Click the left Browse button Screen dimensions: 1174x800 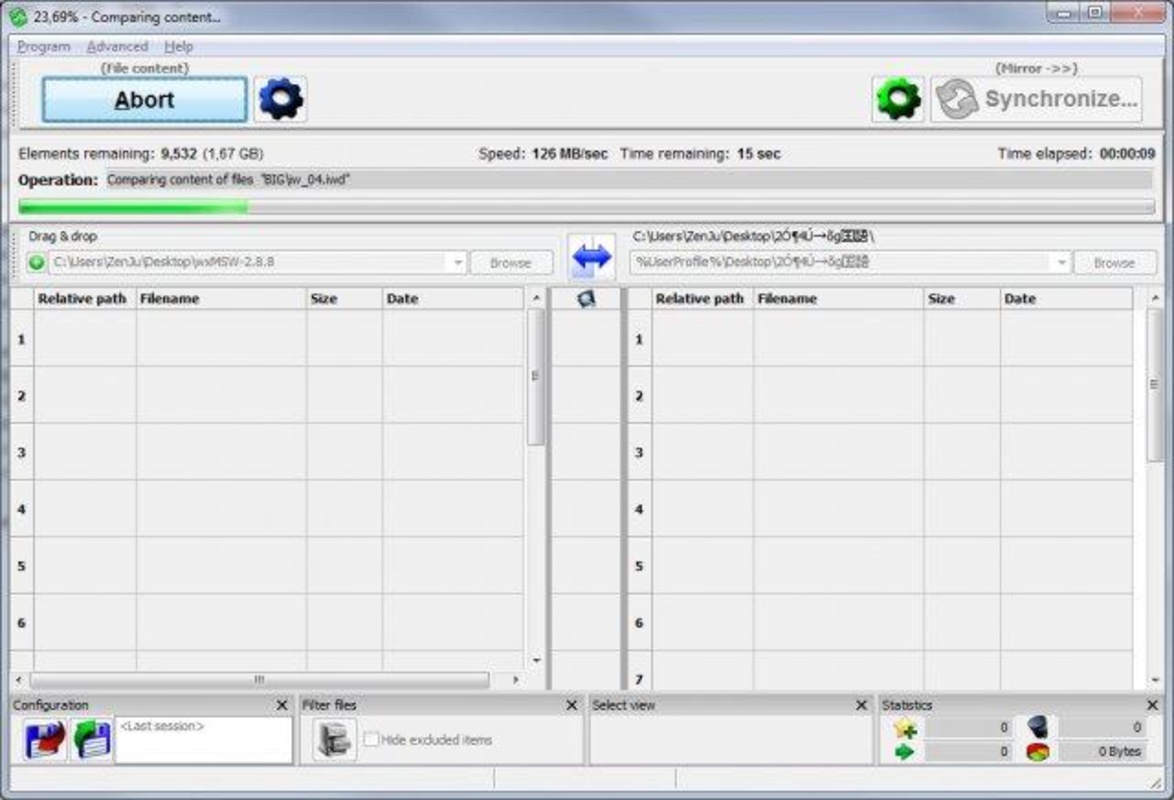(511, 263)
